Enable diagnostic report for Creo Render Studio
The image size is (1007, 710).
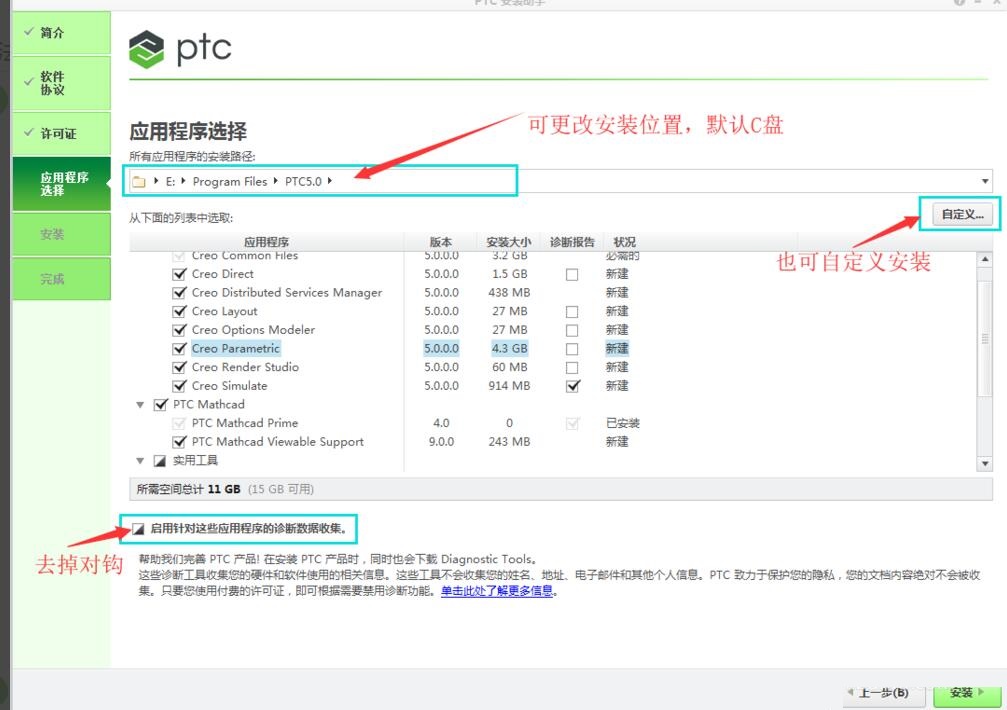click(572, 368)
